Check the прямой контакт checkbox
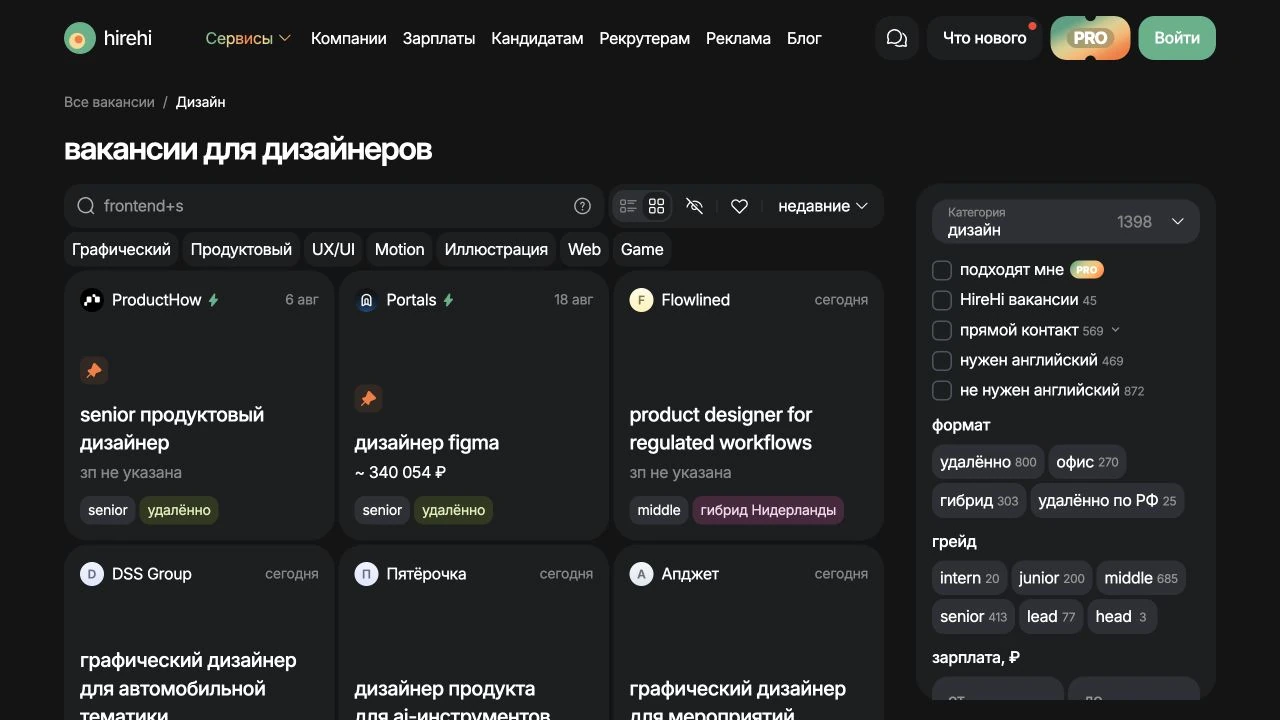 pos(941,330)
